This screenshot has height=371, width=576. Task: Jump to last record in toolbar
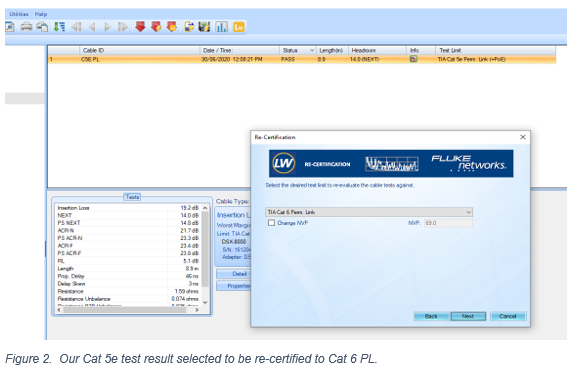123,27
